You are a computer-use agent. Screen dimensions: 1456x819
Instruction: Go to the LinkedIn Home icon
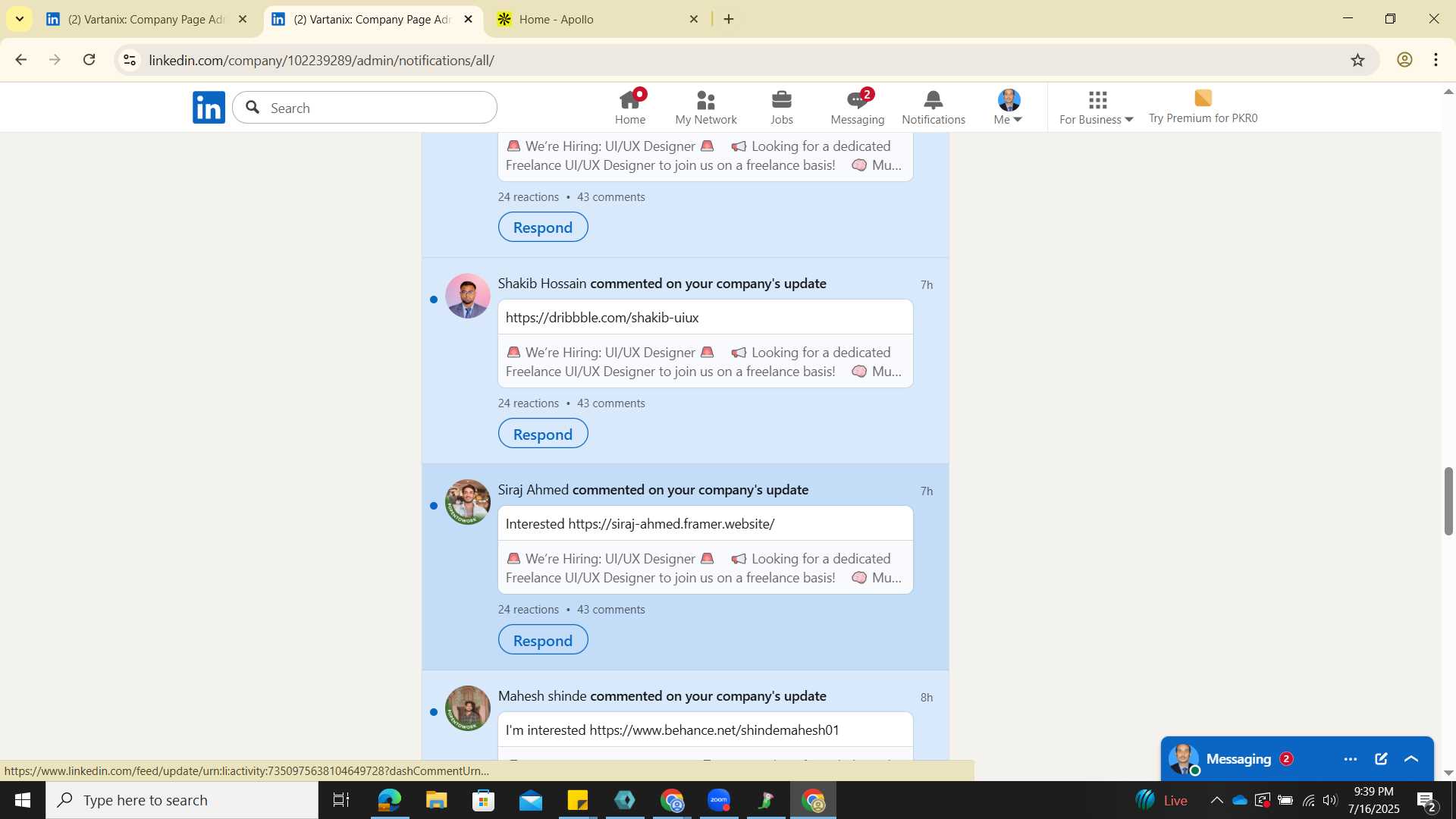[x=630, y=107]
